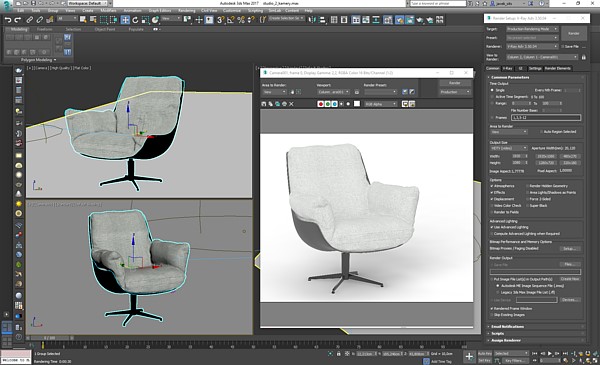Enable Render Hidden Geometry checkbox
Viewport: 600px width, 365px height.
527,186
